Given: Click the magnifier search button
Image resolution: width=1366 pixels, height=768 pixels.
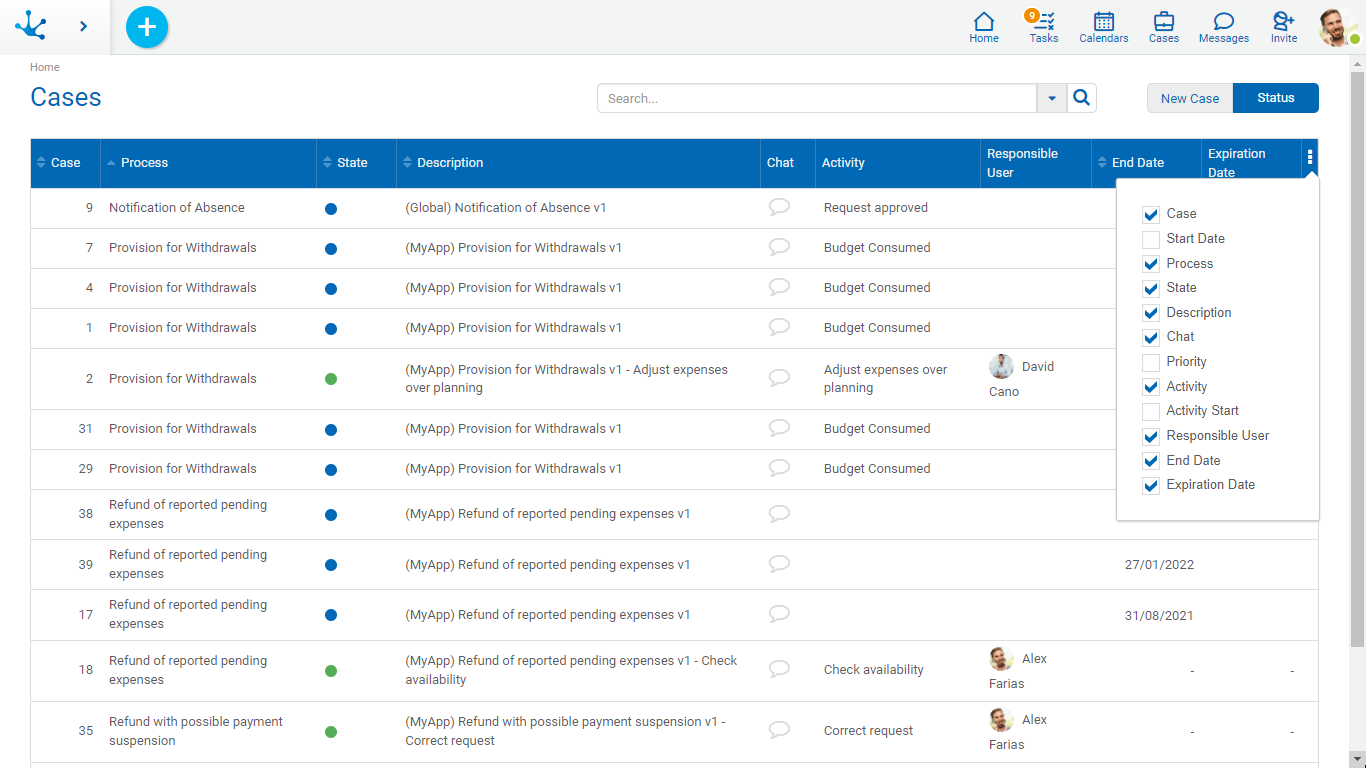Looking at the screenshot, I should click(1082, 98).
